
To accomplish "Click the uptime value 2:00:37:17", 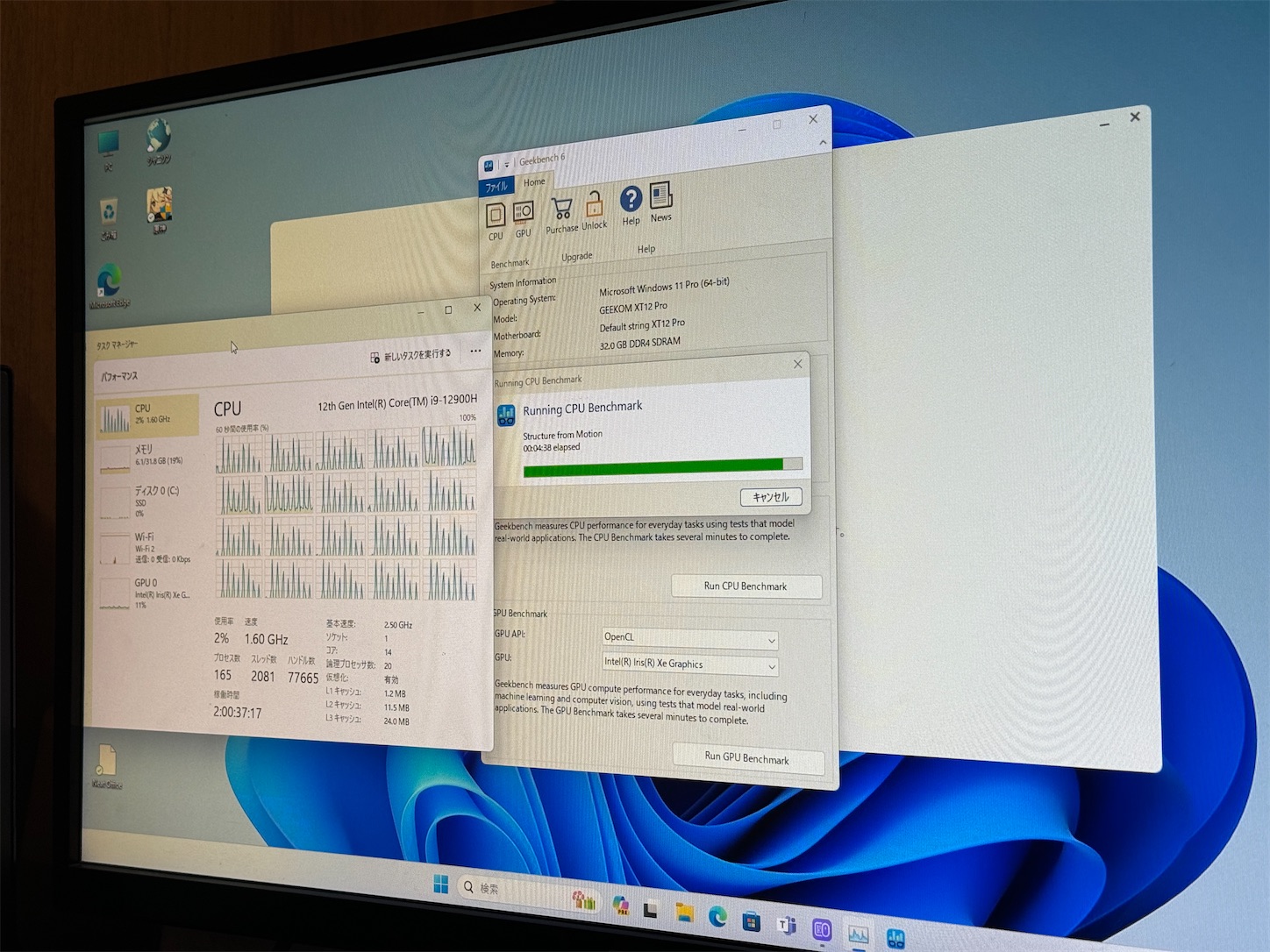I will tap(238, 712).
